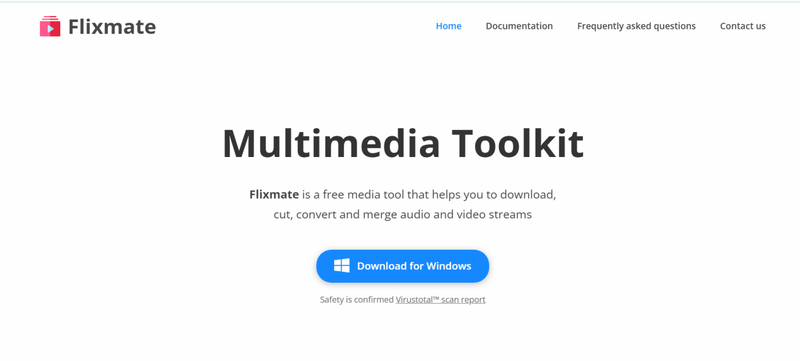Image resolution: width=800 pixels, height=361 pixels.
Task: Click the Flixmate logo icon
Action: (x=50, y=27)
